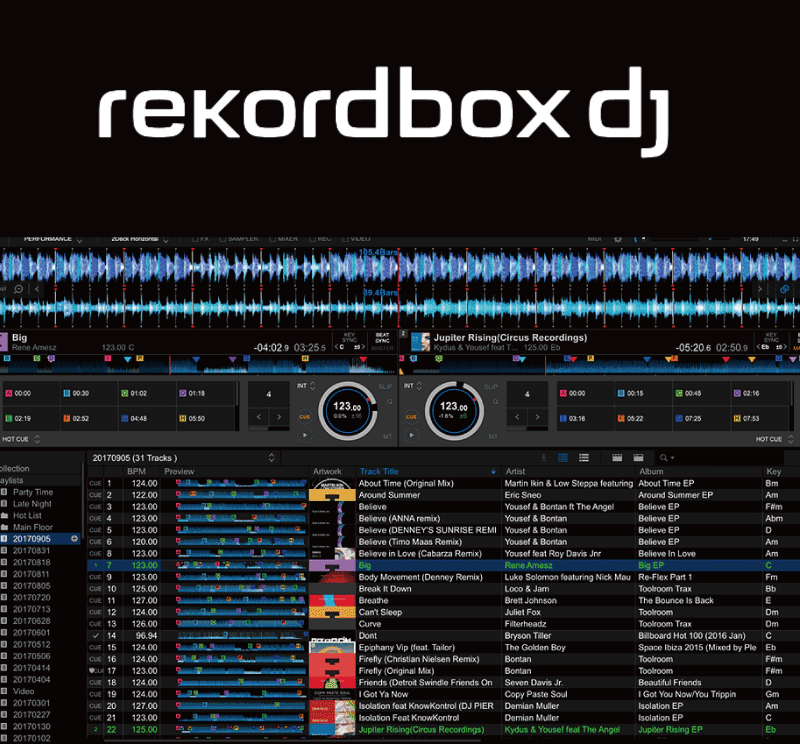The height and width of the screenshot is (744, 800).
Task: Click artwork thumbnail for Can't Sleep
Action: 332,612
